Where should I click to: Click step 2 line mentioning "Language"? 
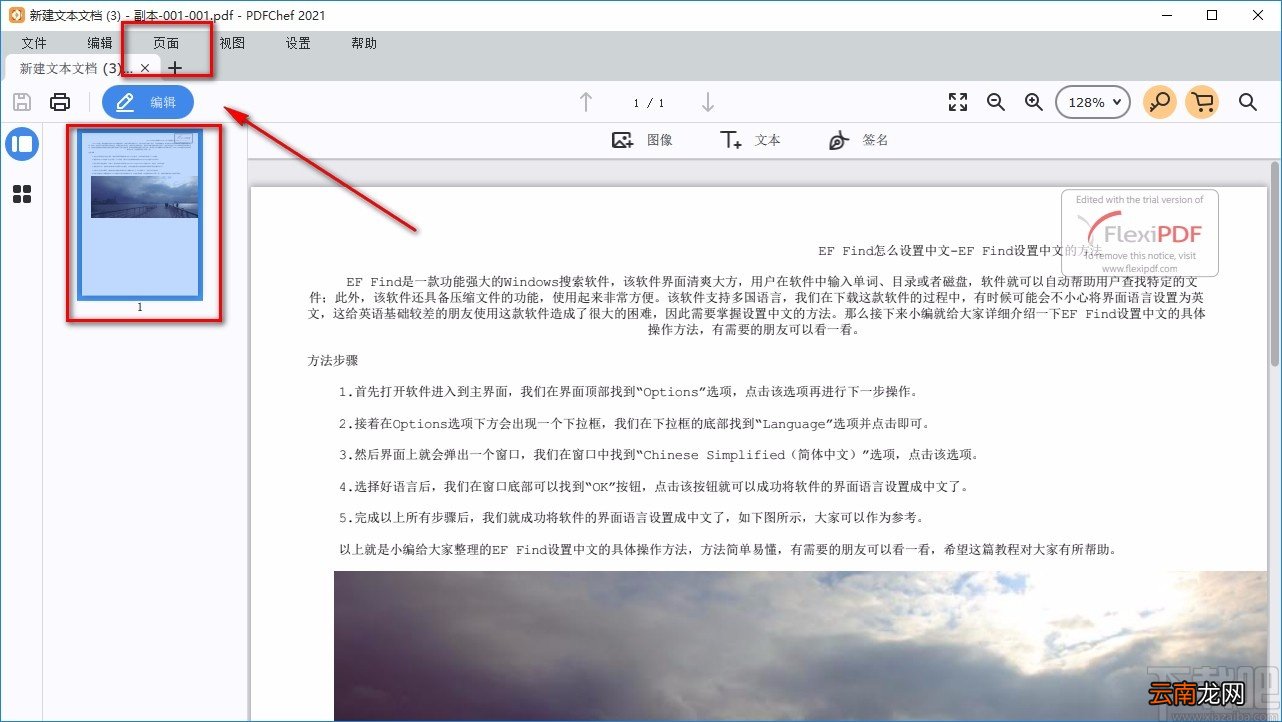click(x=635, y=423)
